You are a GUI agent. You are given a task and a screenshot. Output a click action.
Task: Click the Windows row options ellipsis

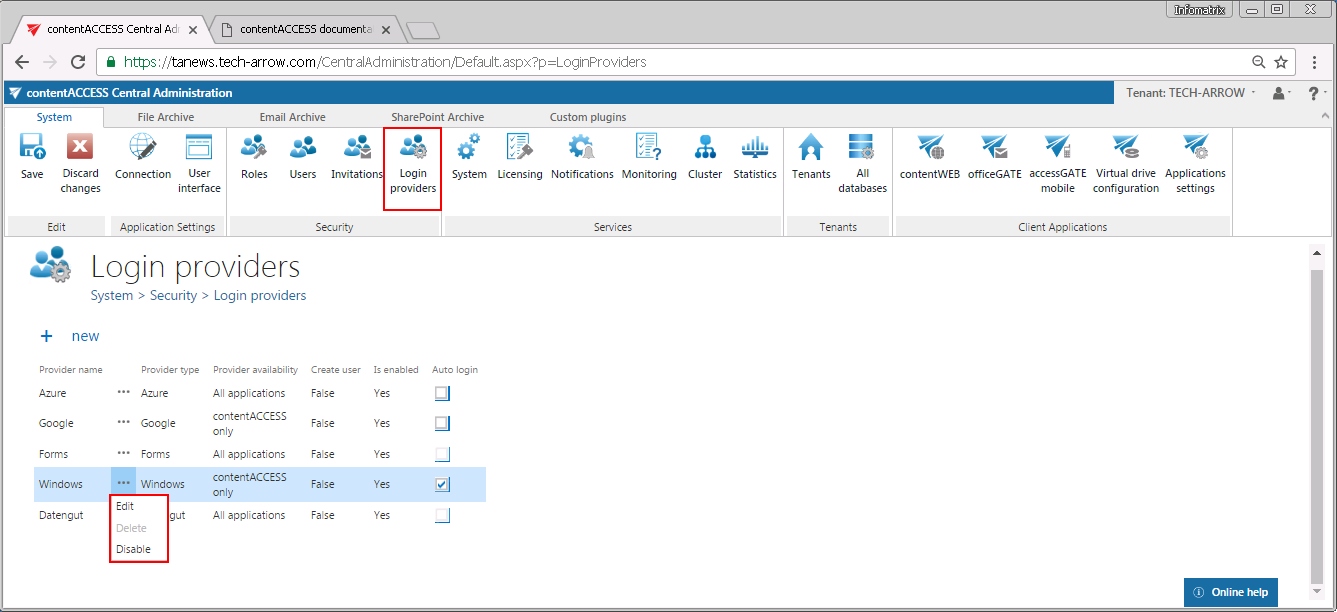point(123,484)
